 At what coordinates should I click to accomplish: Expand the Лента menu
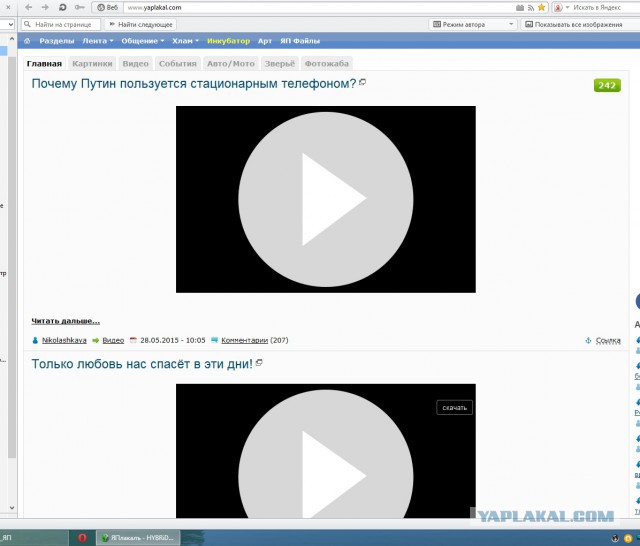(98, 41)
